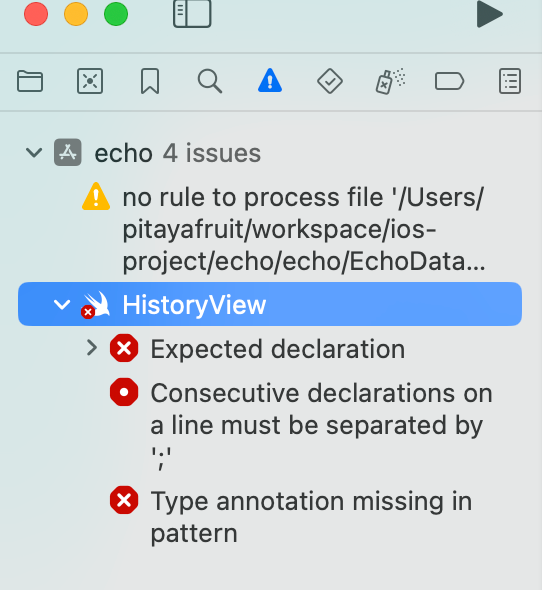Image resolution: width=542 pixels, height=590 pixels.
Task: Open the Find navigator magnifier
Action: (210, 81)
